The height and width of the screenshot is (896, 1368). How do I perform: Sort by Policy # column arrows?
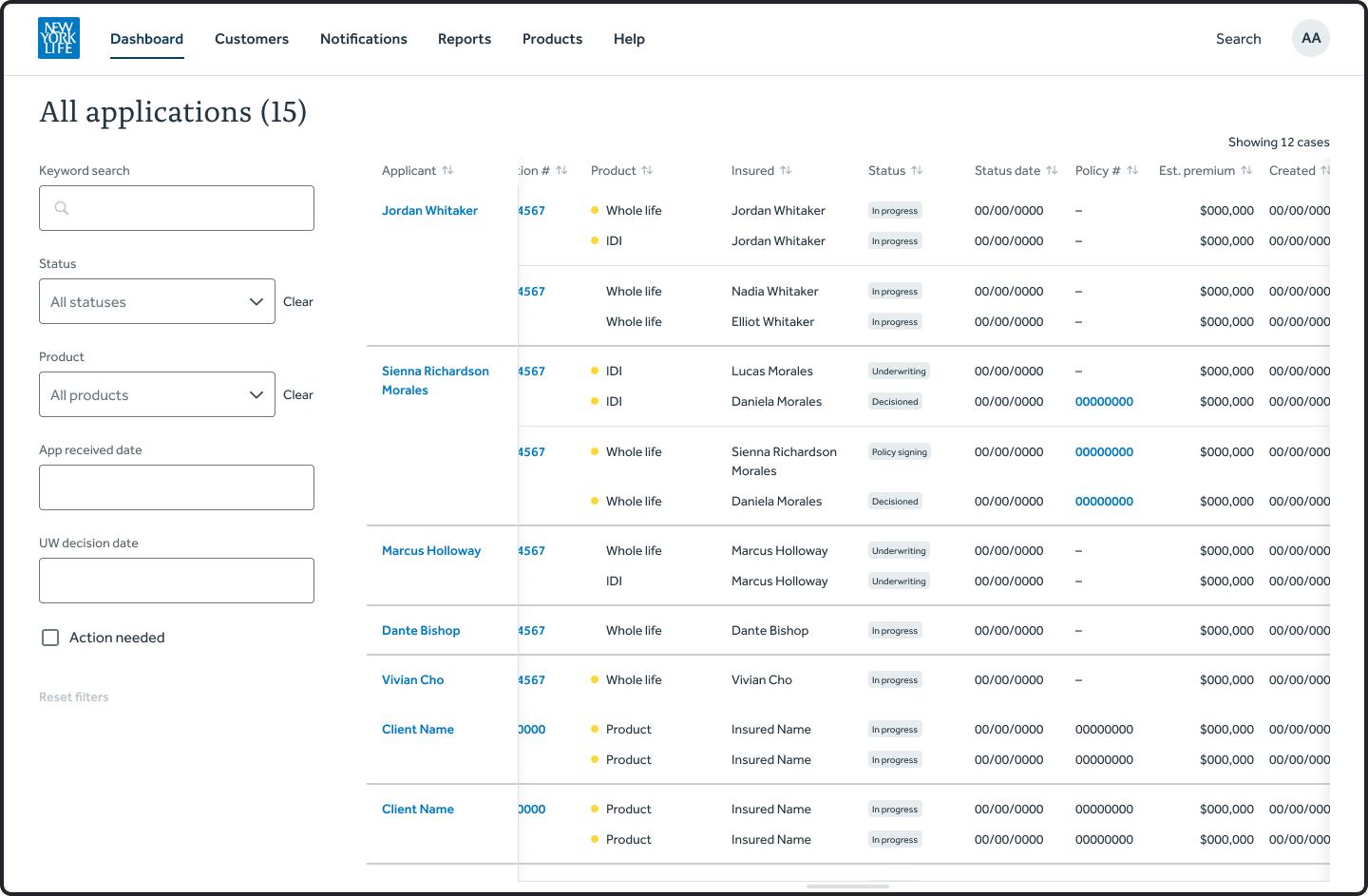pyautogui.click(x=1132, y=171)
